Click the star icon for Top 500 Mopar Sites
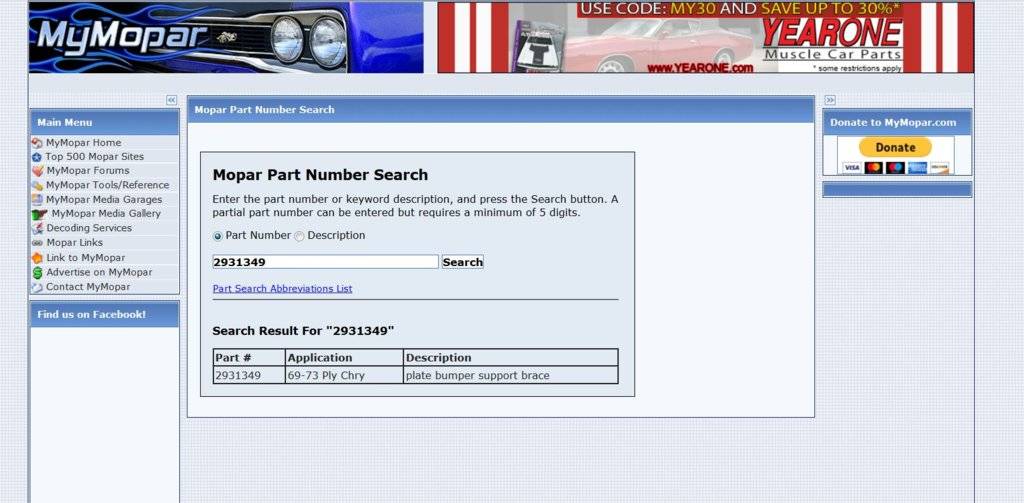Screen dimensions: 1024x503 pos(37,157)
